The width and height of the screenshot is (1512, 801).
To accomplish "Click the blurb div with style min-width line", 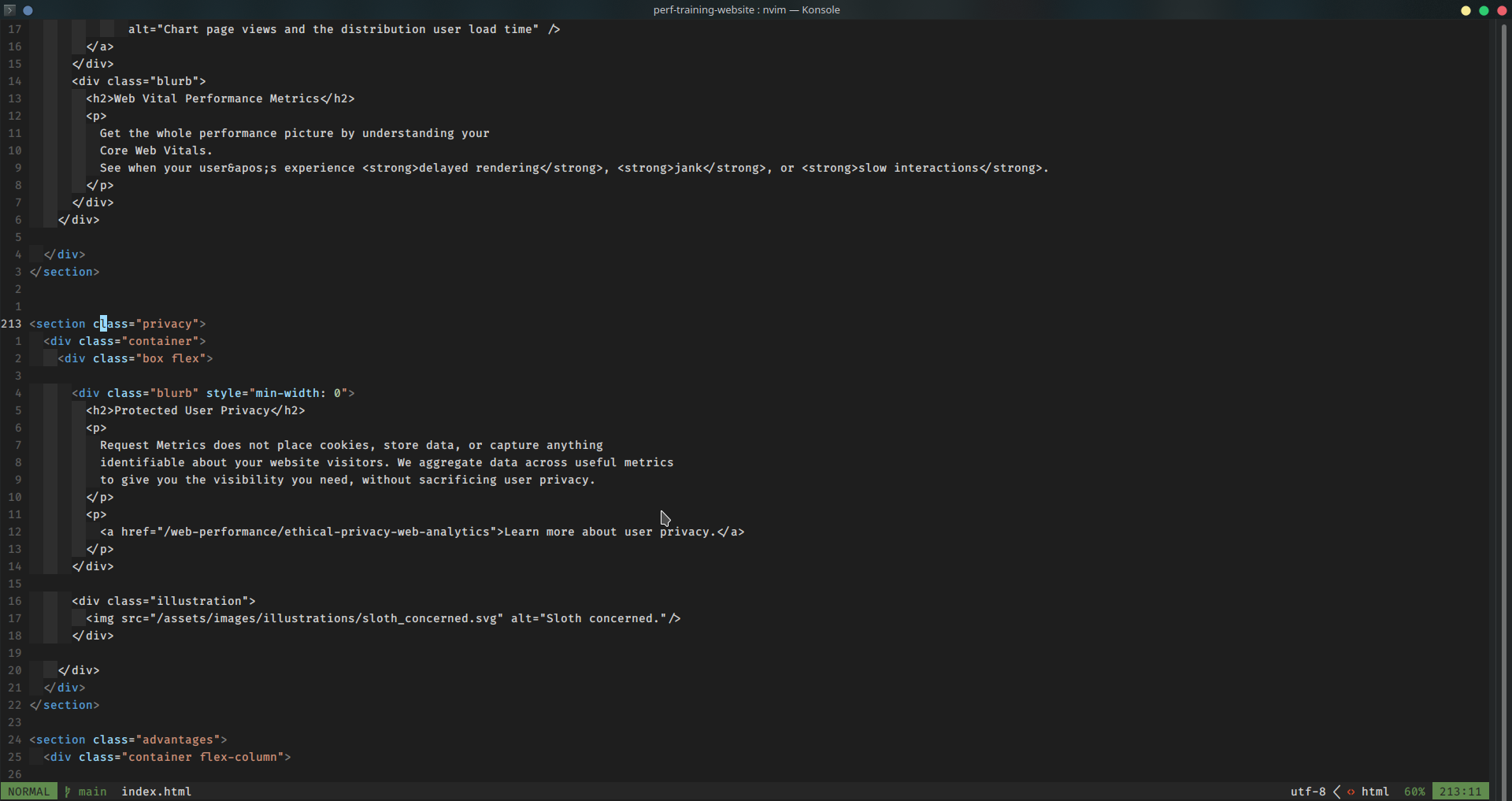I will click(x=213, y=393).
